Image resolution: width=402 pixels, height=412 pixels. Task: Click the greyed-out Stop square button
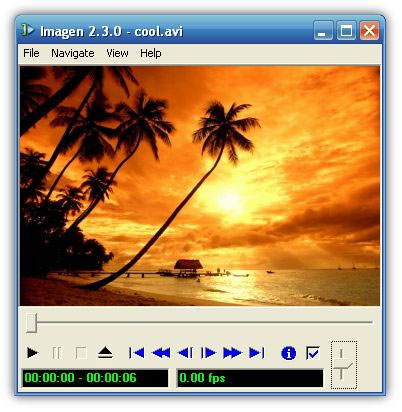point(81,353)
